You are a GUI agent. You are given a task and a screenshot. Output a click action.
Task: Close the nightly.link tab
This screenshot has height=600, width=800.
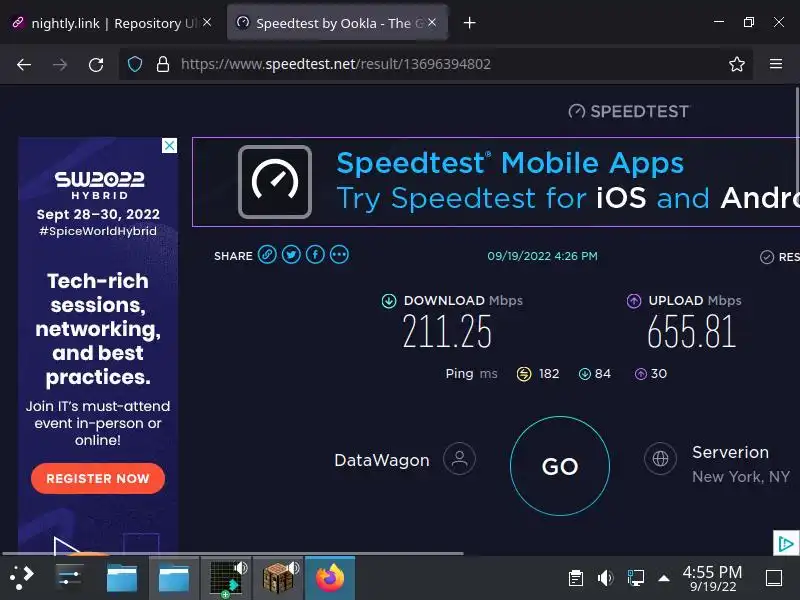(207, 22)
